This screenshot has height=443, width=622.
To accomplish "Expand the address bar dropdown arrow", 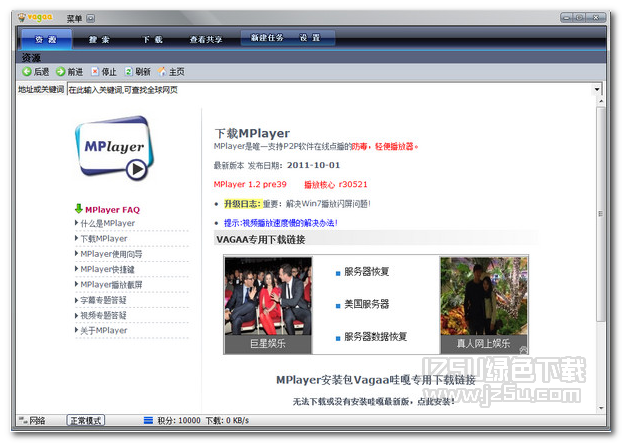I will (x=597, y=90).
